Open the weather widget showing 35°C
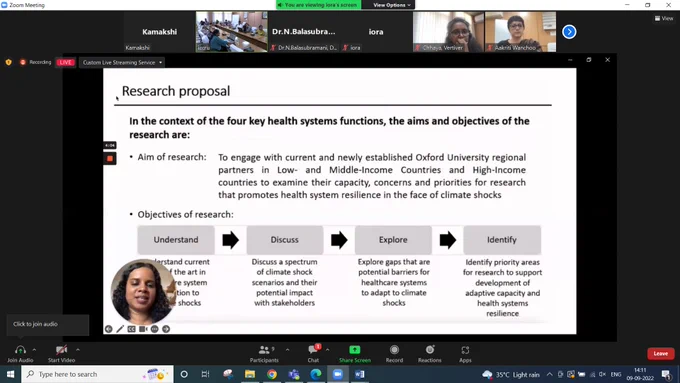The width and height of the screenshot is (680, 383). [511, 374]
